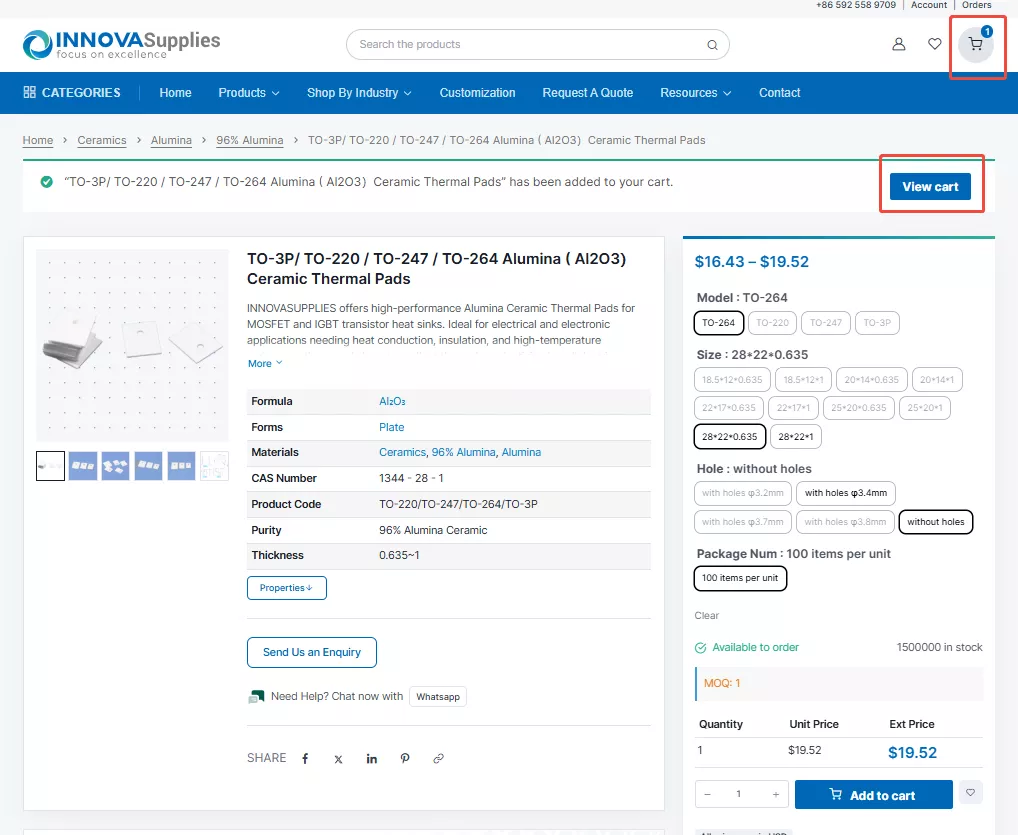Share product on X (Twitter)
1018x835 pixels.
pos(338,758)
